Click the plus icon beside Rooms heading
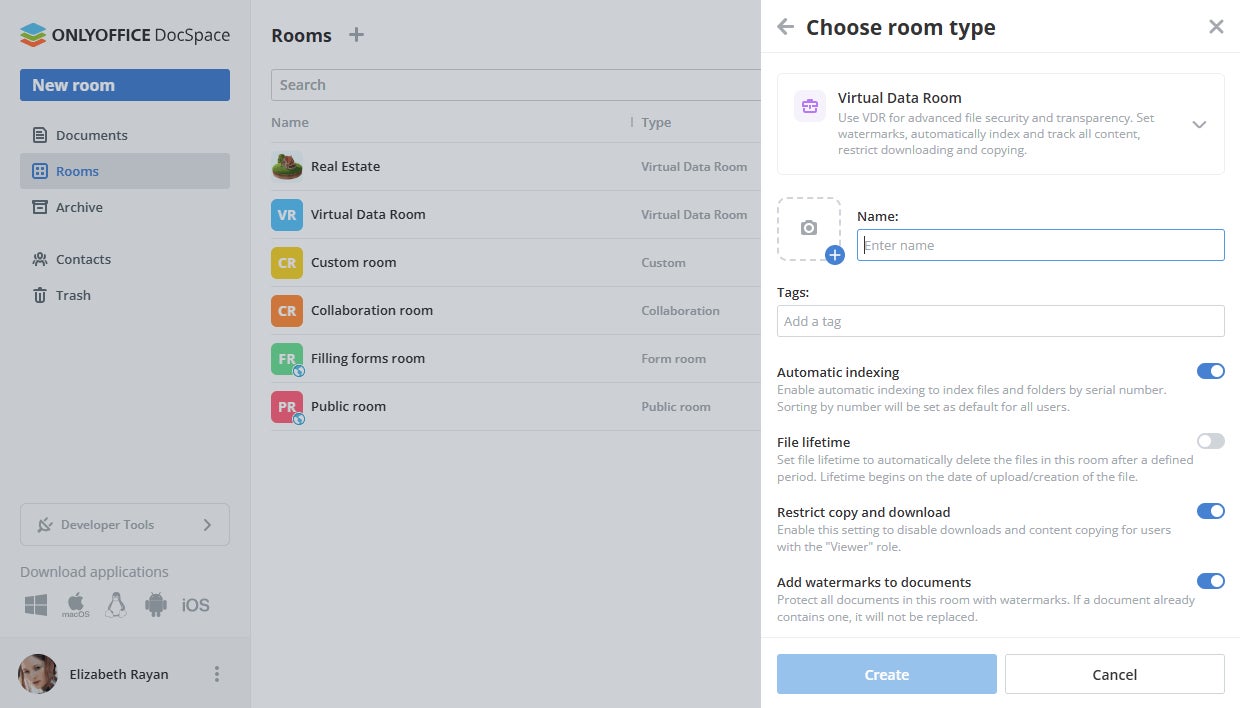Image resolution: width=1240 pixels, height=708 pixels. coord(356,35)
